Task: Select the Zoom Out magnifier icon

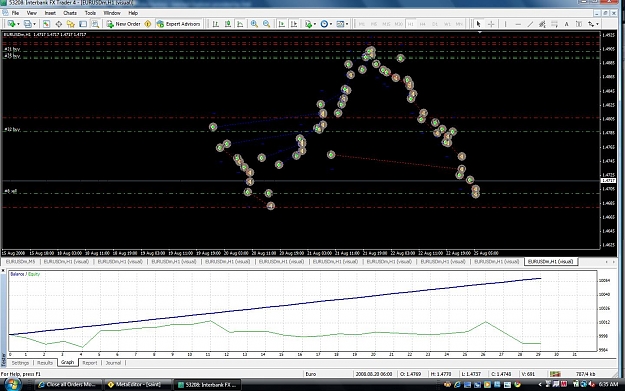Action: [266, 24]
